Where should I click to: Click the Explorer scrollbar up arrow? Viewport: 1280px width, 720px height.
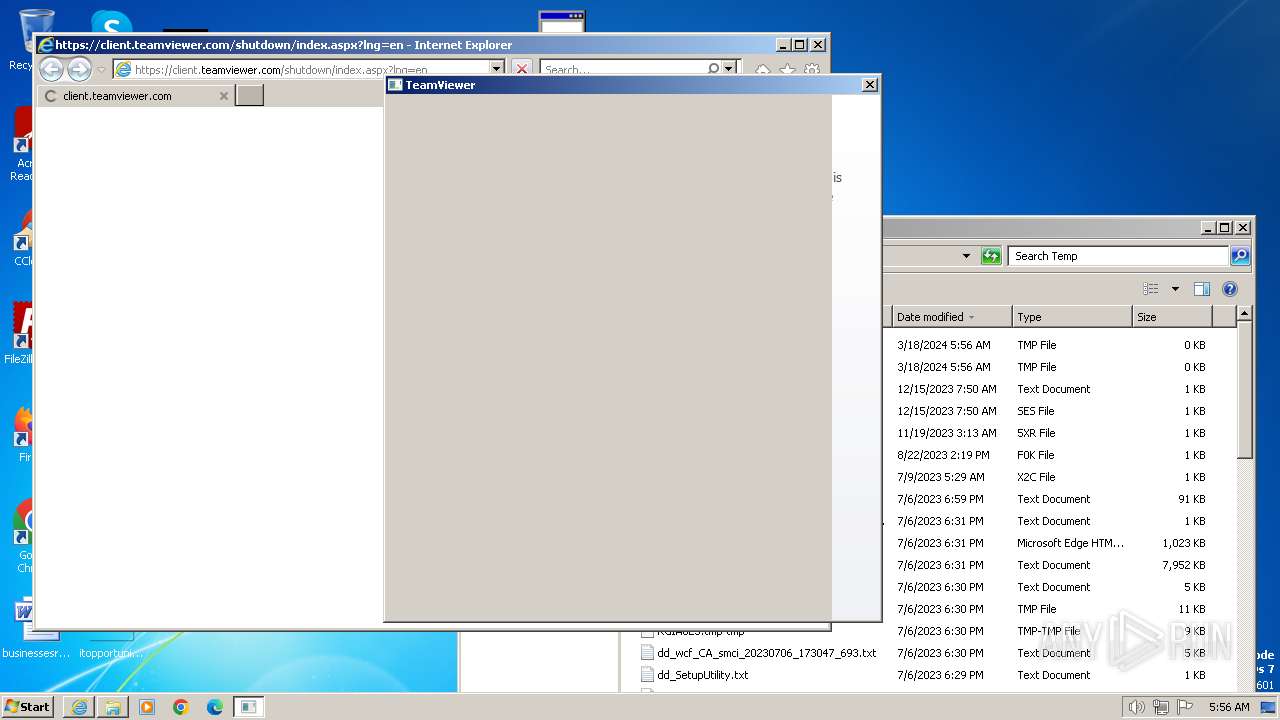pyautogui.click(x=1244, y=314)
